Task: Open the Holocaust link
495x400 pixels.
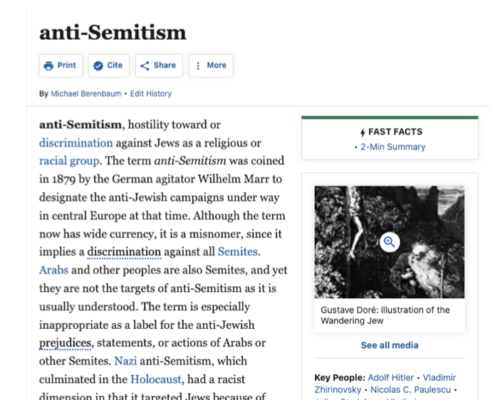Action: click(x=156, y=379)
